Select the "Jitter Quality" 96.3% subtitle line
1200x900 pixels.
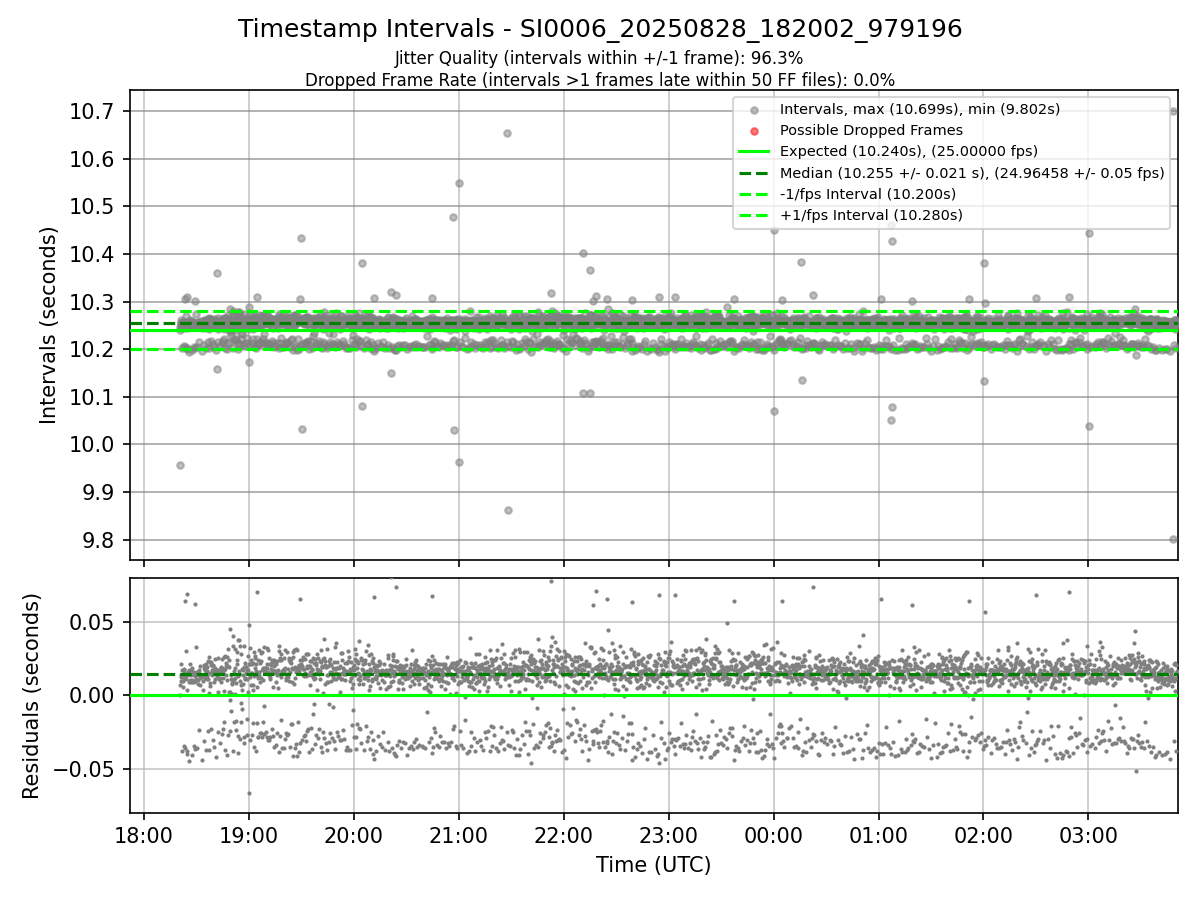[x=599, y=59]
